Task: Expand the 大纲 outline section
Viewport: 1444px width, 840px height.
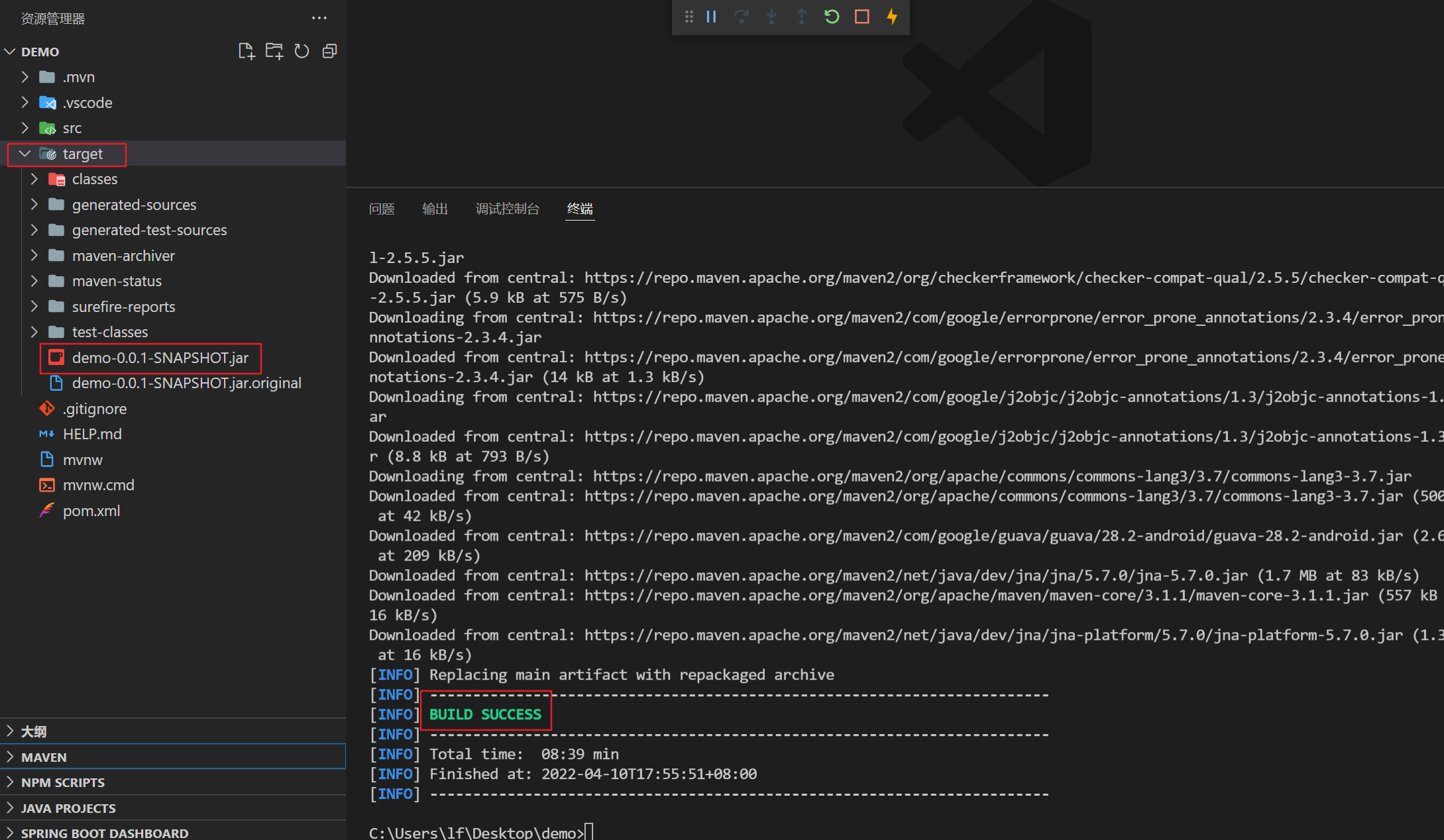Action: pos(172,731)
